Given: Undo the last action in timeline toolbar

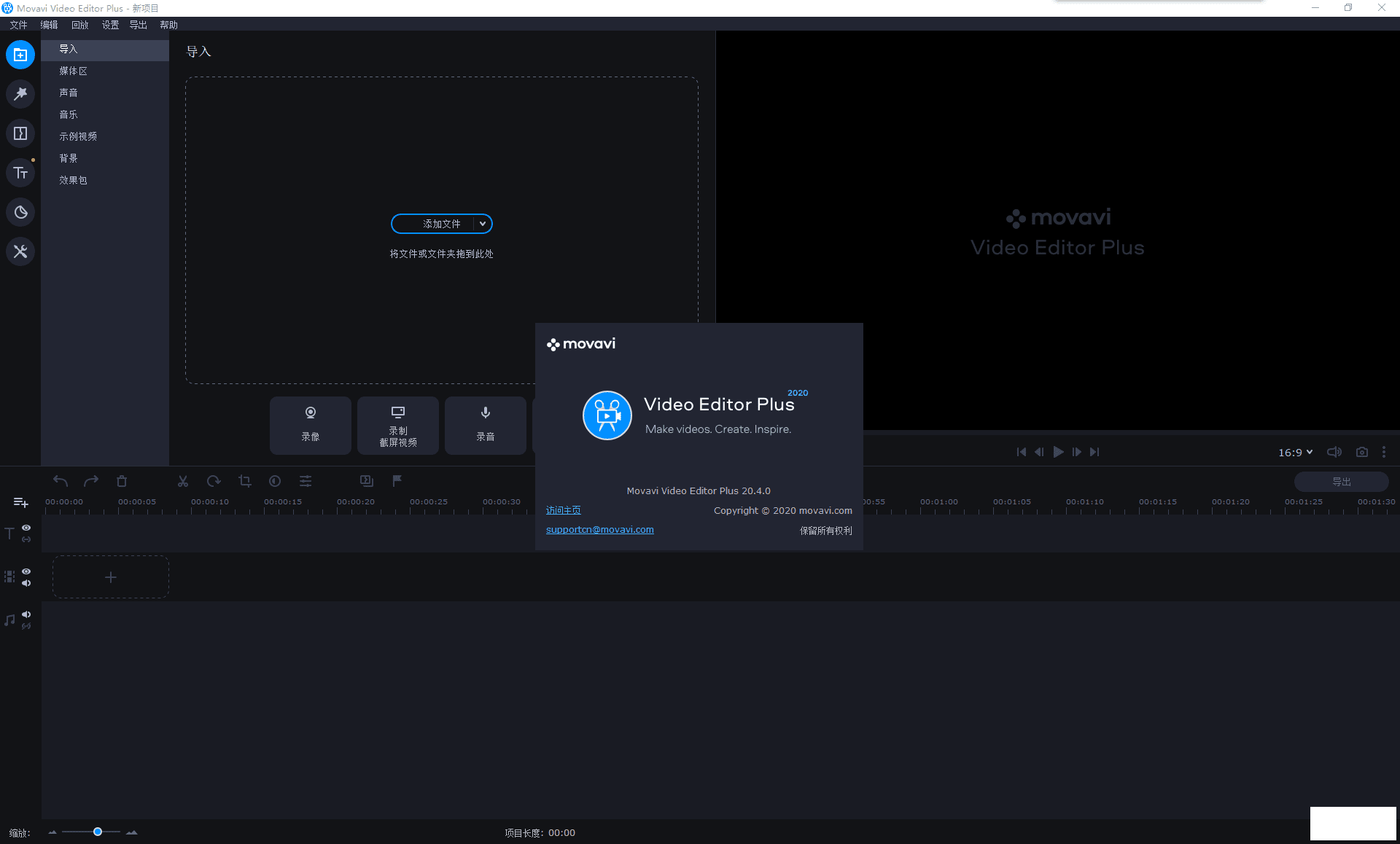Looking at the screenshot, I should [x=61, y=481].
